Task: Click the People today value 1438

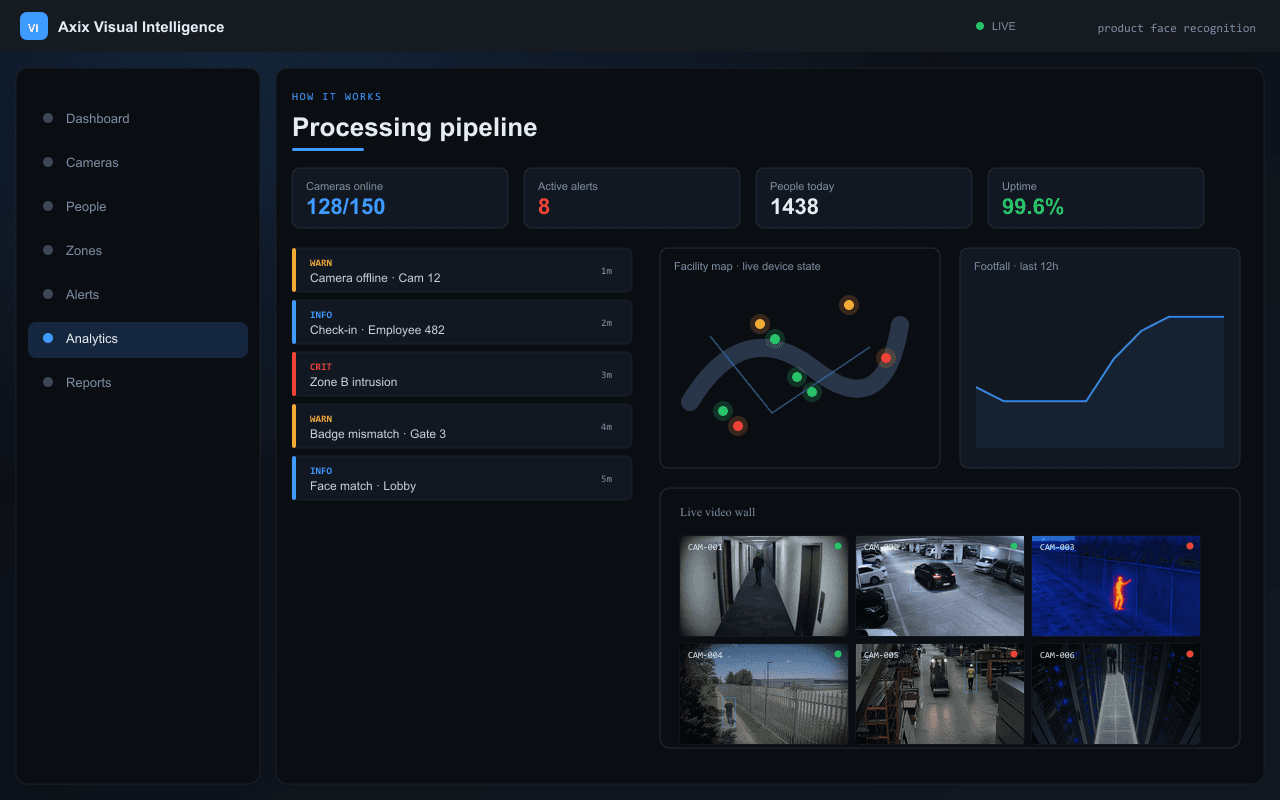Action: [x=794, y=207]
